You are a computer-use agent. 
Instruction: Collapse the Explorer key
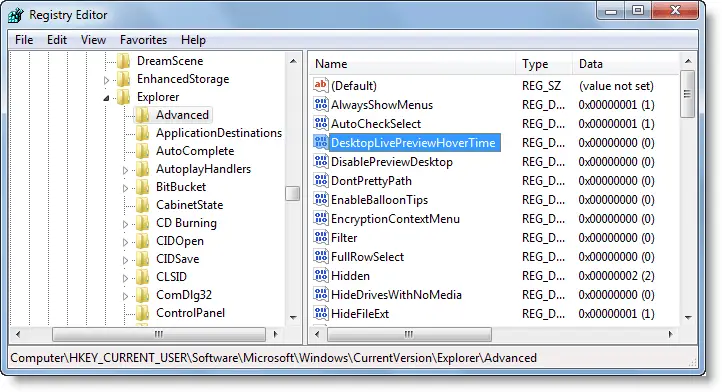[x=106, y=98]
